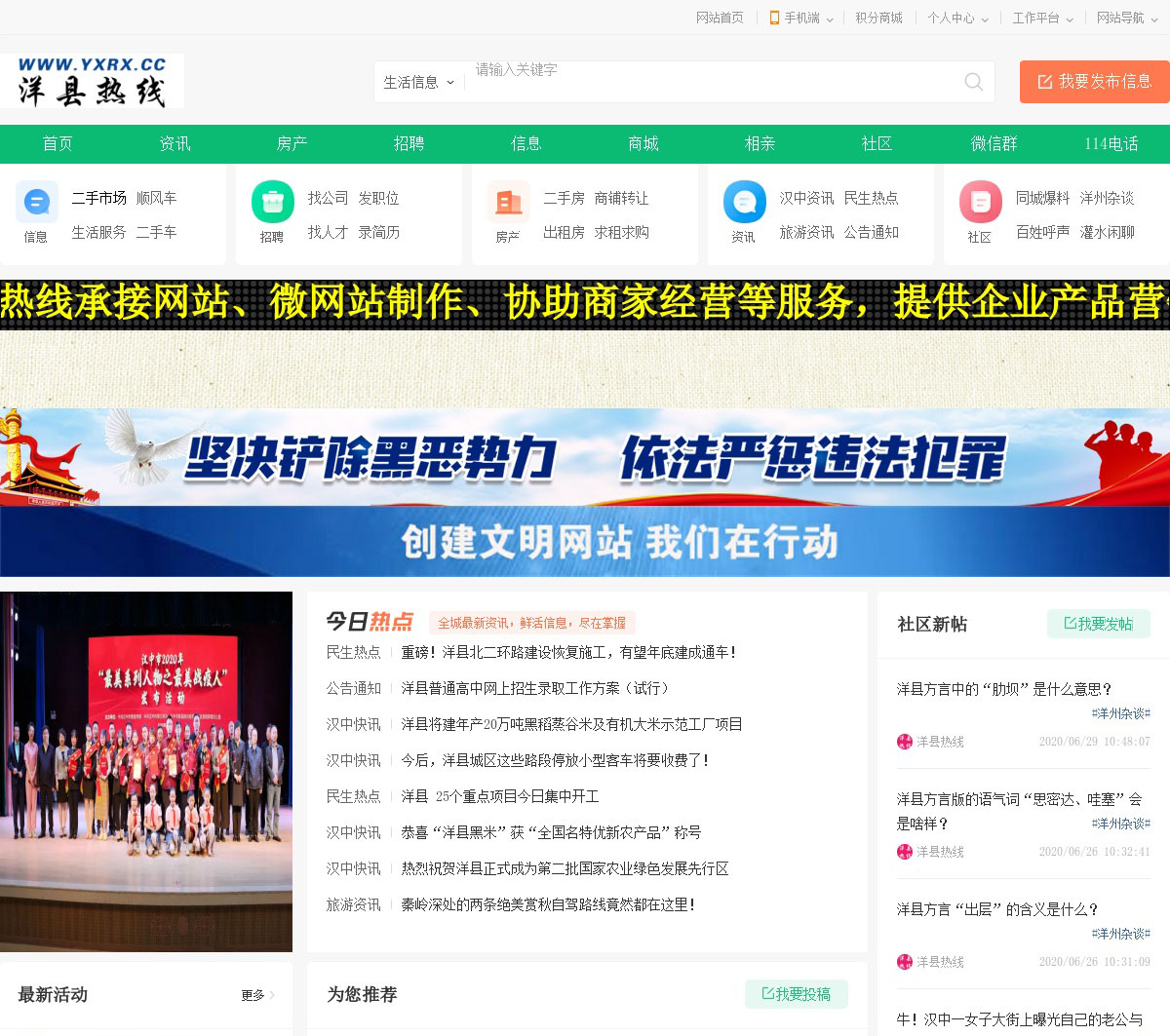The image size is (1170, 1036).
Task: Open the 微信群 nav tab
Action: (x=994, y=143)
